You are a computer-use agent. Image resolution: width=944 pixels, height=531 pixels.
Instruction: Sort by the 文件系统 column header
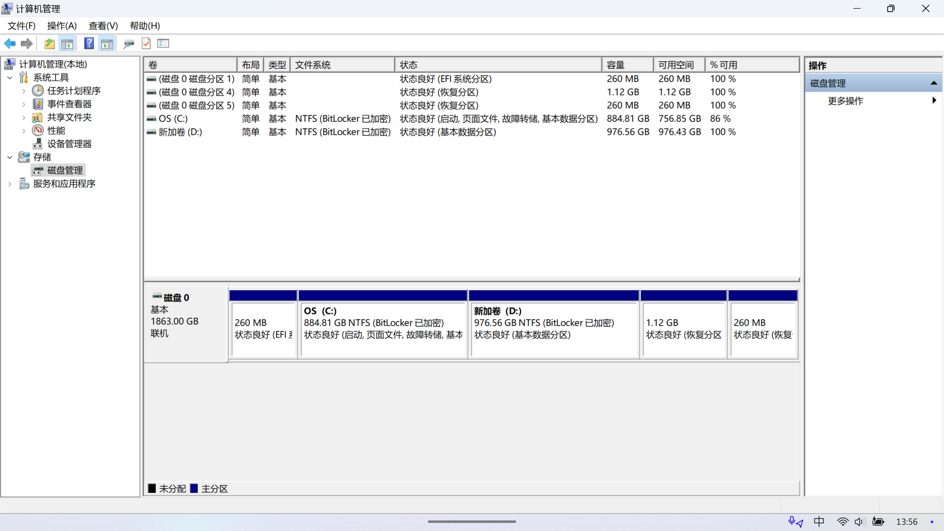343,64
